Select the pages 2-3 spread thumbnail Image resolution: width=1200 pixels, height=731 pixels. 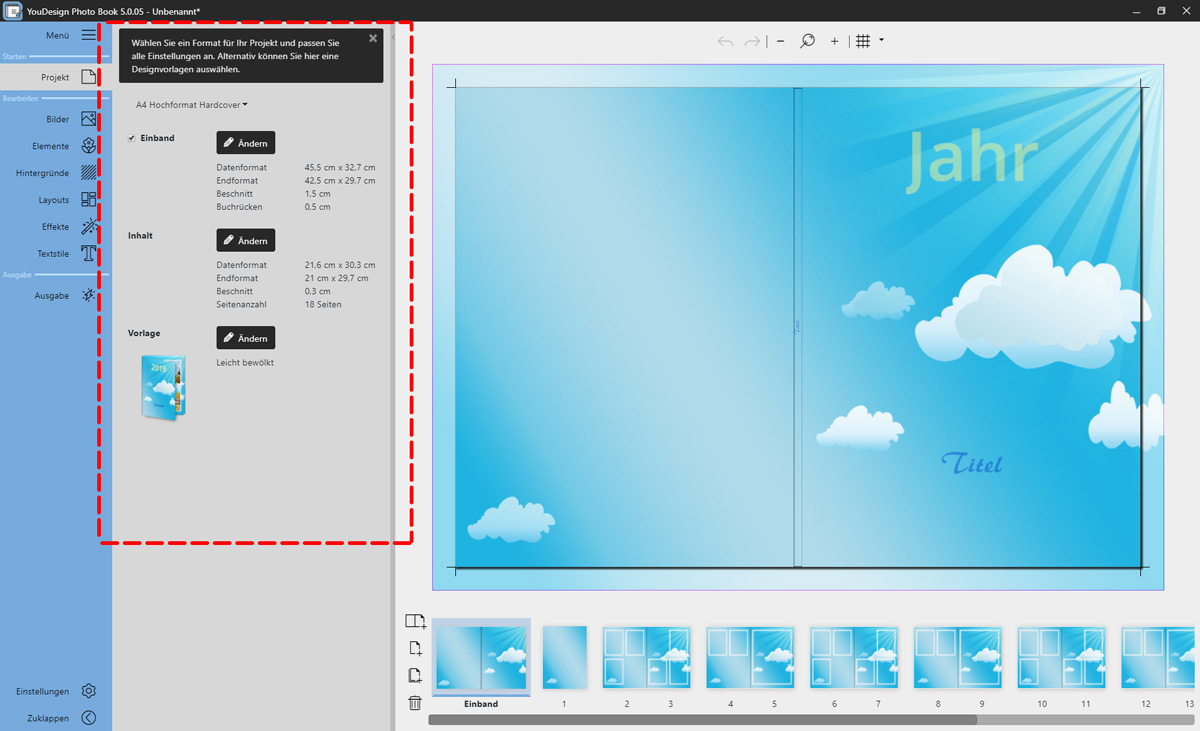point(646,658)
